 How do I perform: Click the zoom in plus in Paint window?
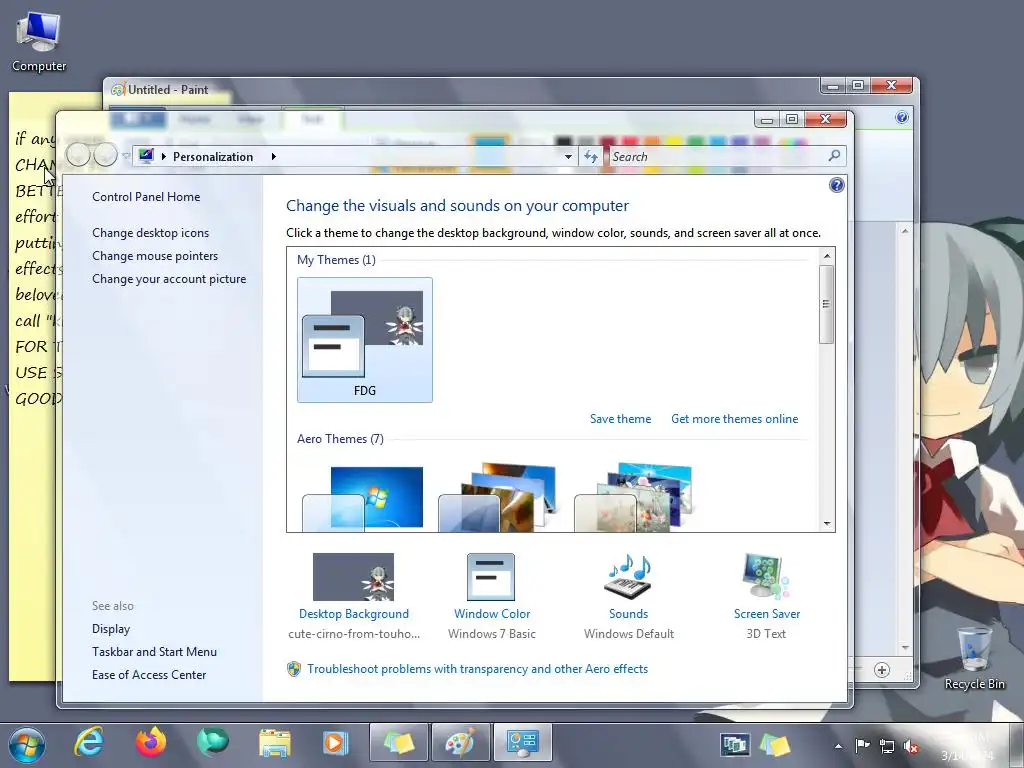tap(882, 670)
